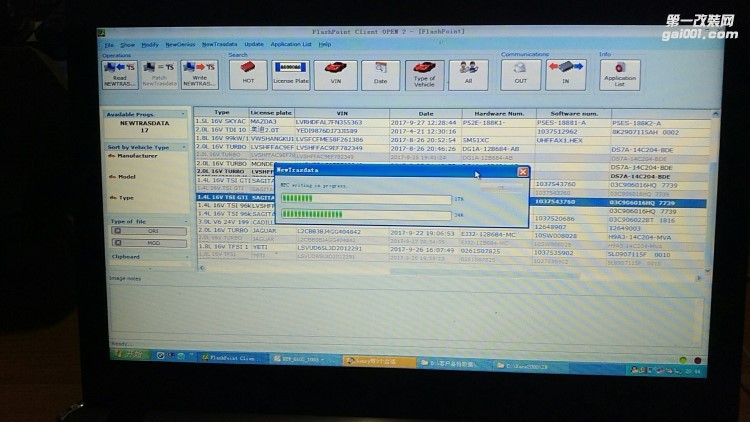
Task: Select Type of Vehicle search
Action: (x=424, y=74)
